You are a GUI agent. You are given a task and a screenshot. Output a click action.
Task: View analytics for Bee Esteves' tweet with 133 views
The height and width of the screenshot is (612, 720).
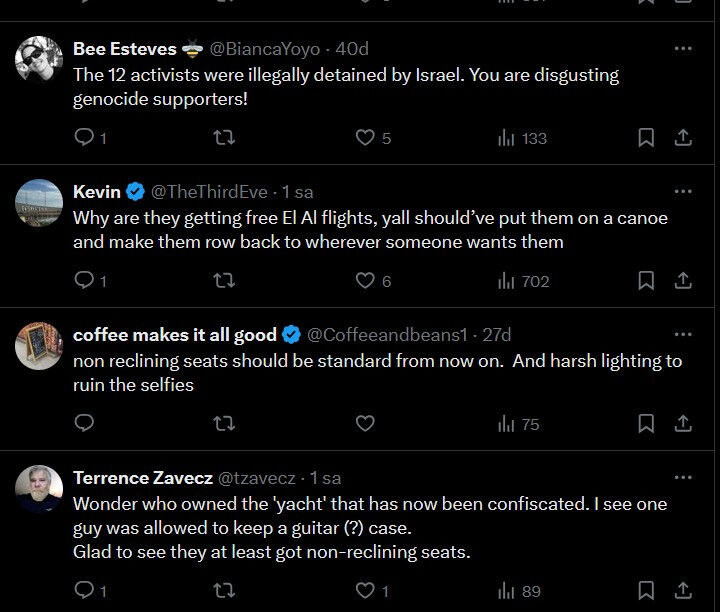(x=523, y=138)
